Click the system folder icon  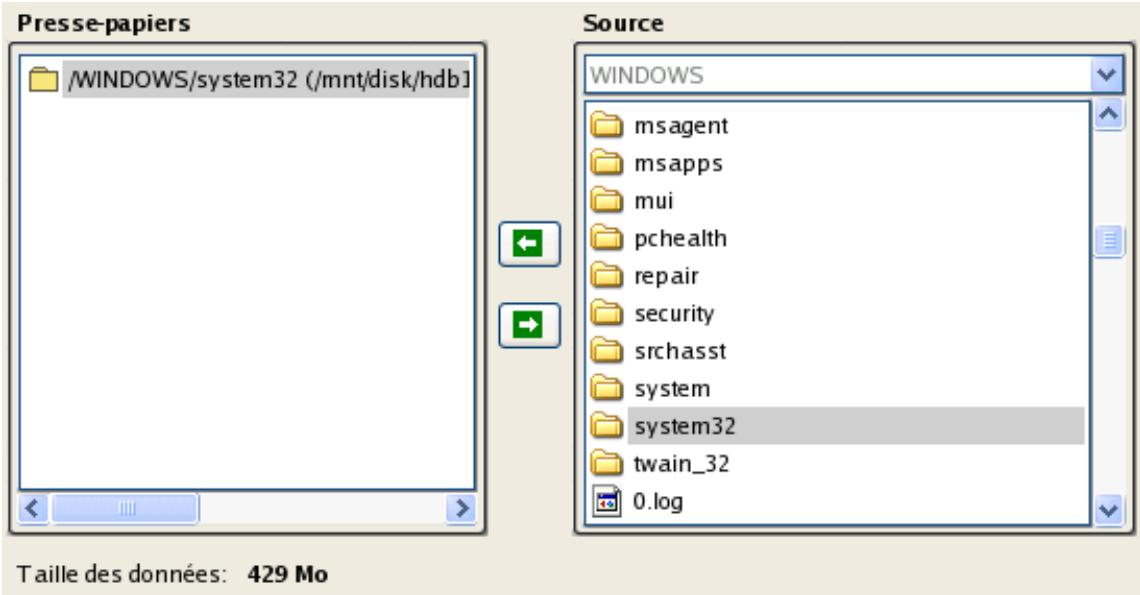pyautogui.click(x=606, y=389)
